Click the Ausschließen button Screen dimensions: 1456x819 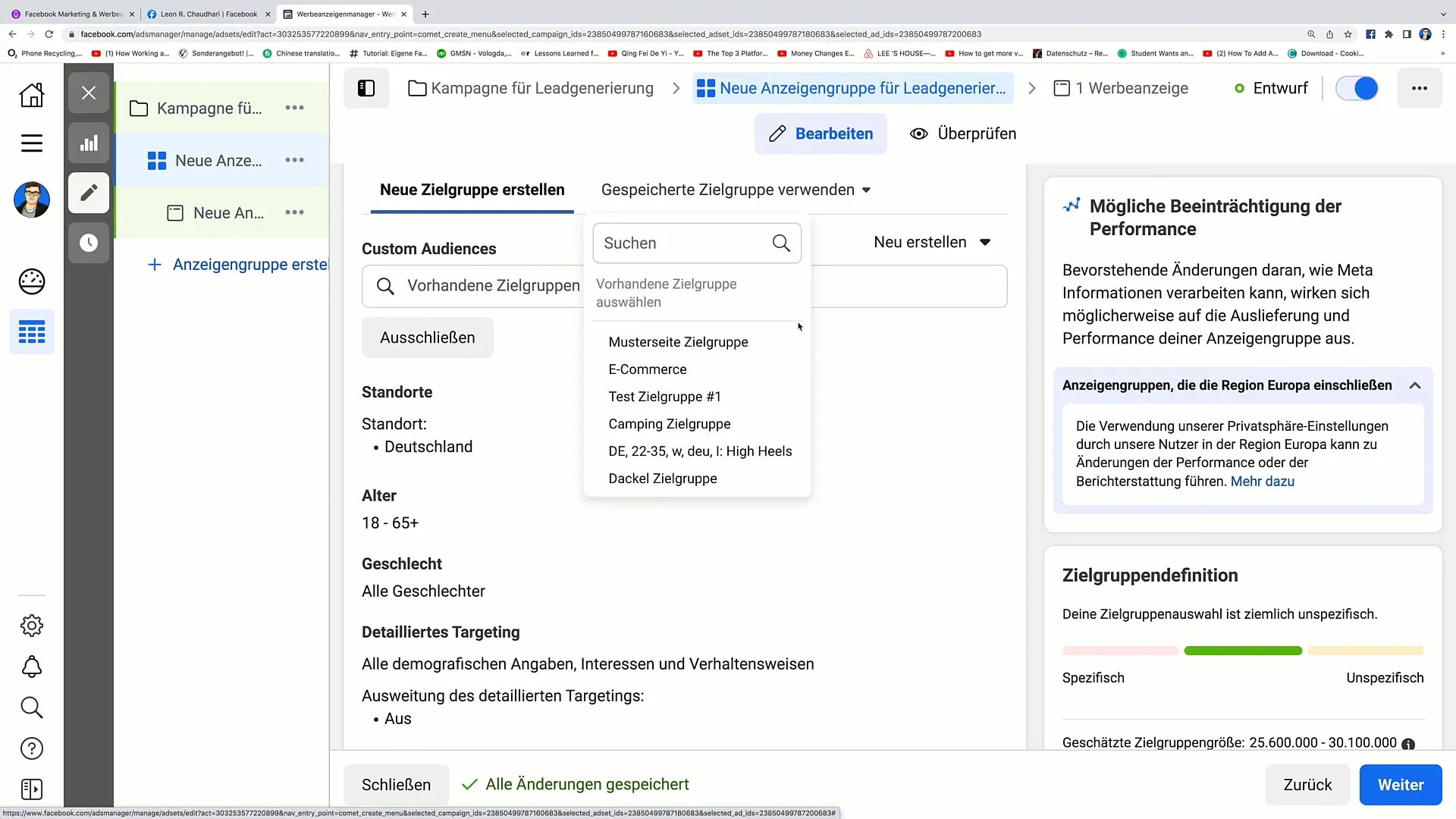coord(428,337)
